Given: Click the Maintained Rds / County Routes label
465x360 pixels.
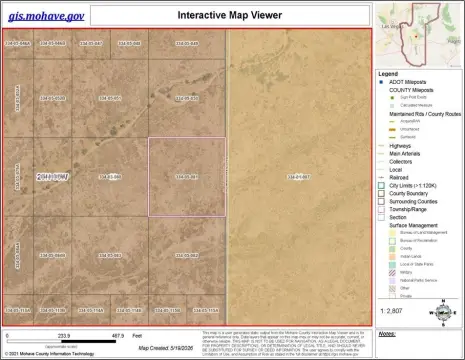Looking at the screenshot, I should (x=425, y=114).
